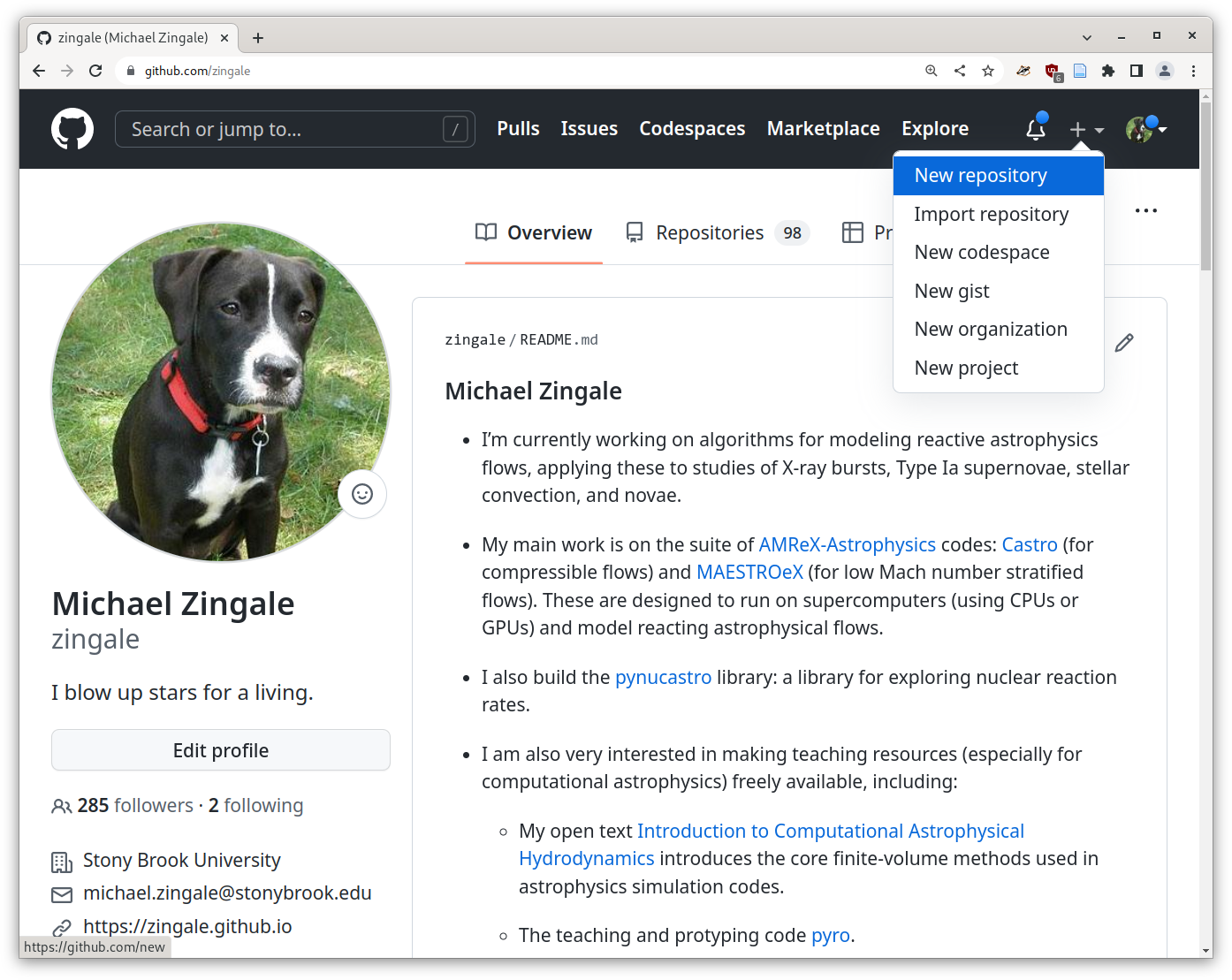Open the Chrome three-dot menu

tap(1193, 71)
